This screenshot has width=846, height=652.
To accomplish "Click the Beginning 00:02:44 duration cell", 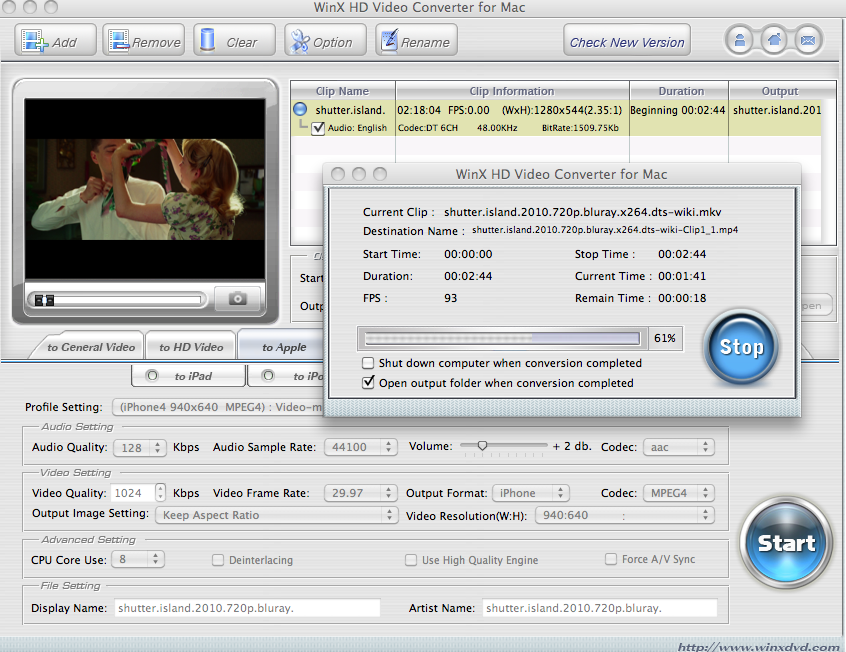I will 678,110.
